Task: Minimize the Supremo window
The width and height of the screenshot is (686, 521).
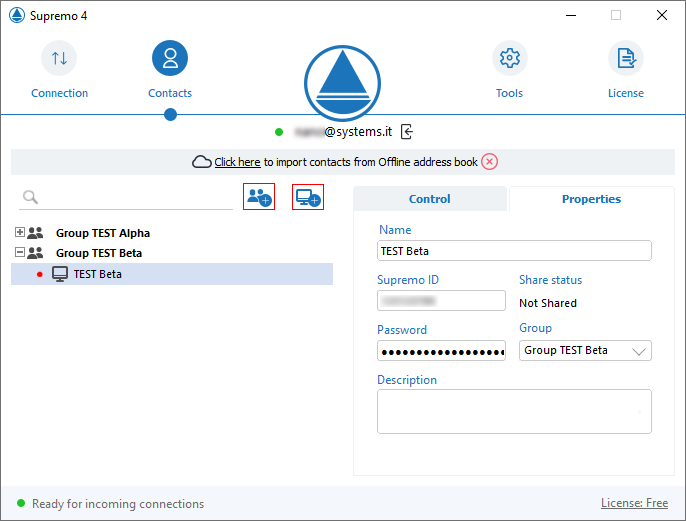Action: click(571, 15)
